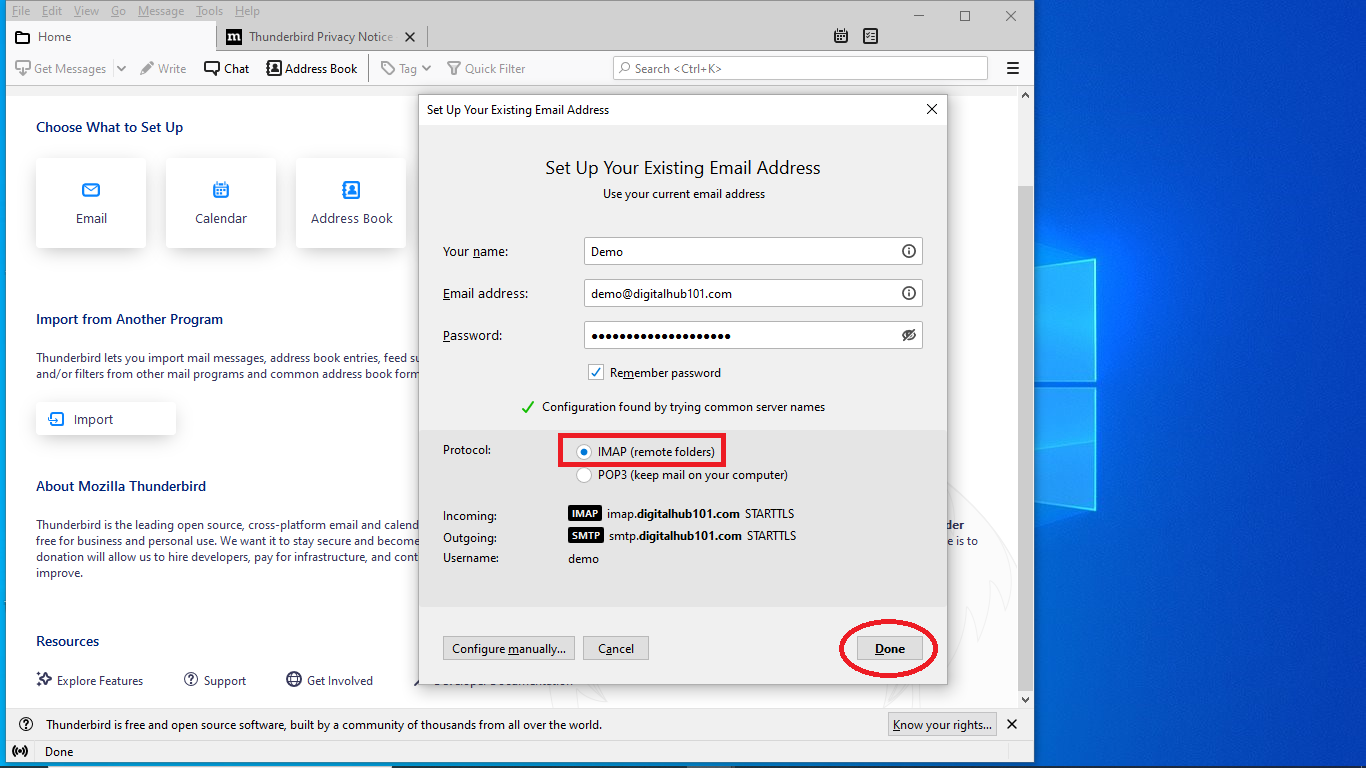Click the Your name input field
Viewport: 1366px width, 768px height.
(753, 251)
